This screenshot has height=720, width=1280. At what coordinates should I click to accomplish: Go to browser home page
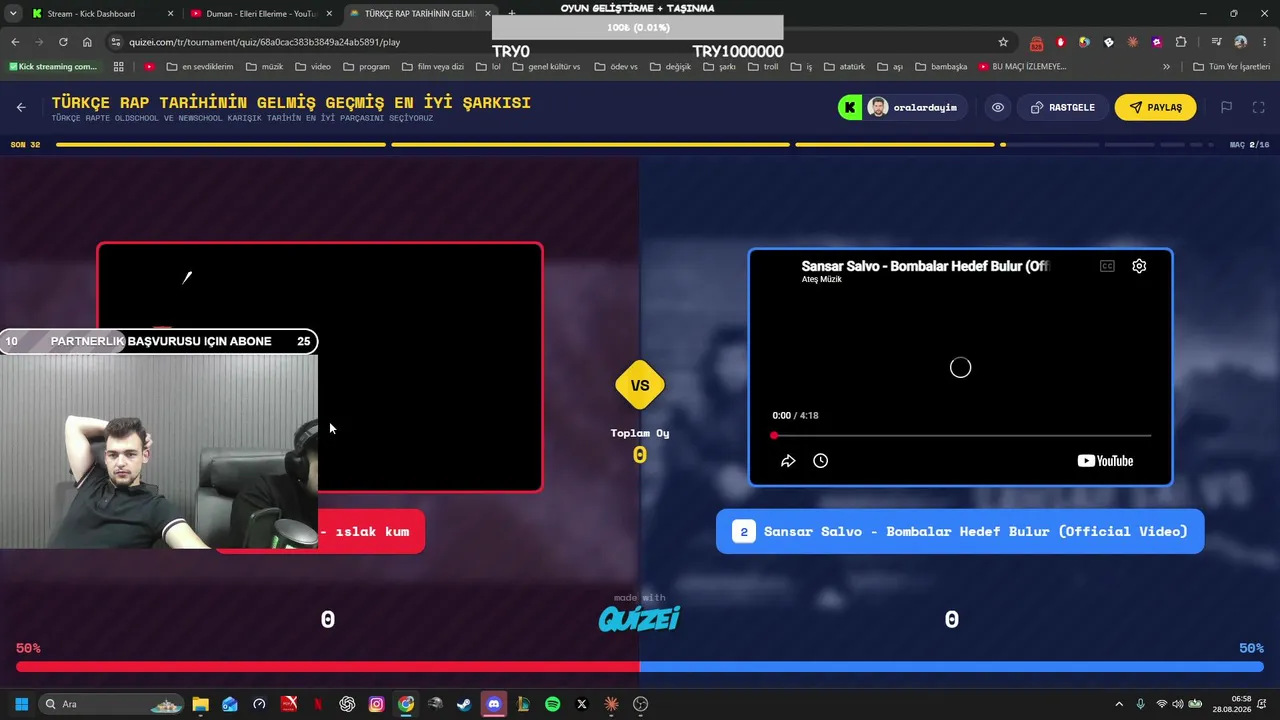point(87,42)
